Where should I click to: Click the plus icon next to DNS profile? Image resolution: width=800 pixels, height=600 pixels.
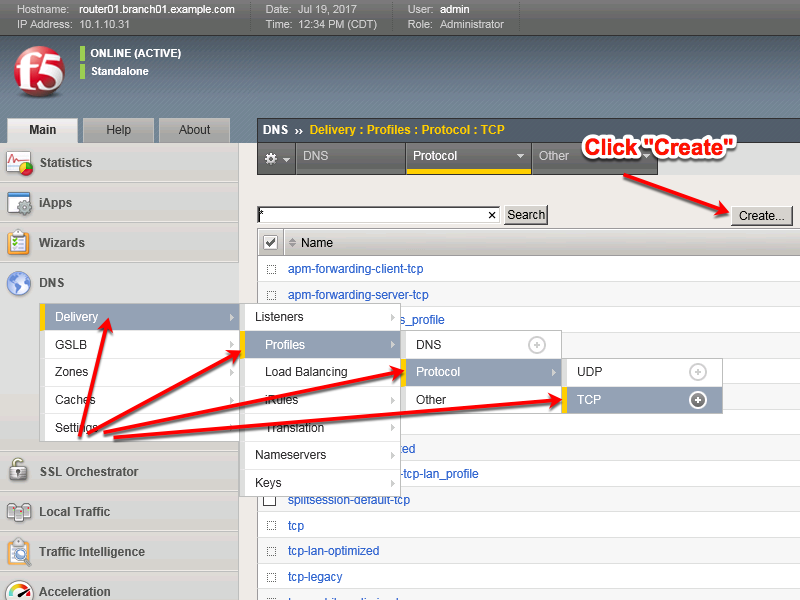tap(537, 345)
